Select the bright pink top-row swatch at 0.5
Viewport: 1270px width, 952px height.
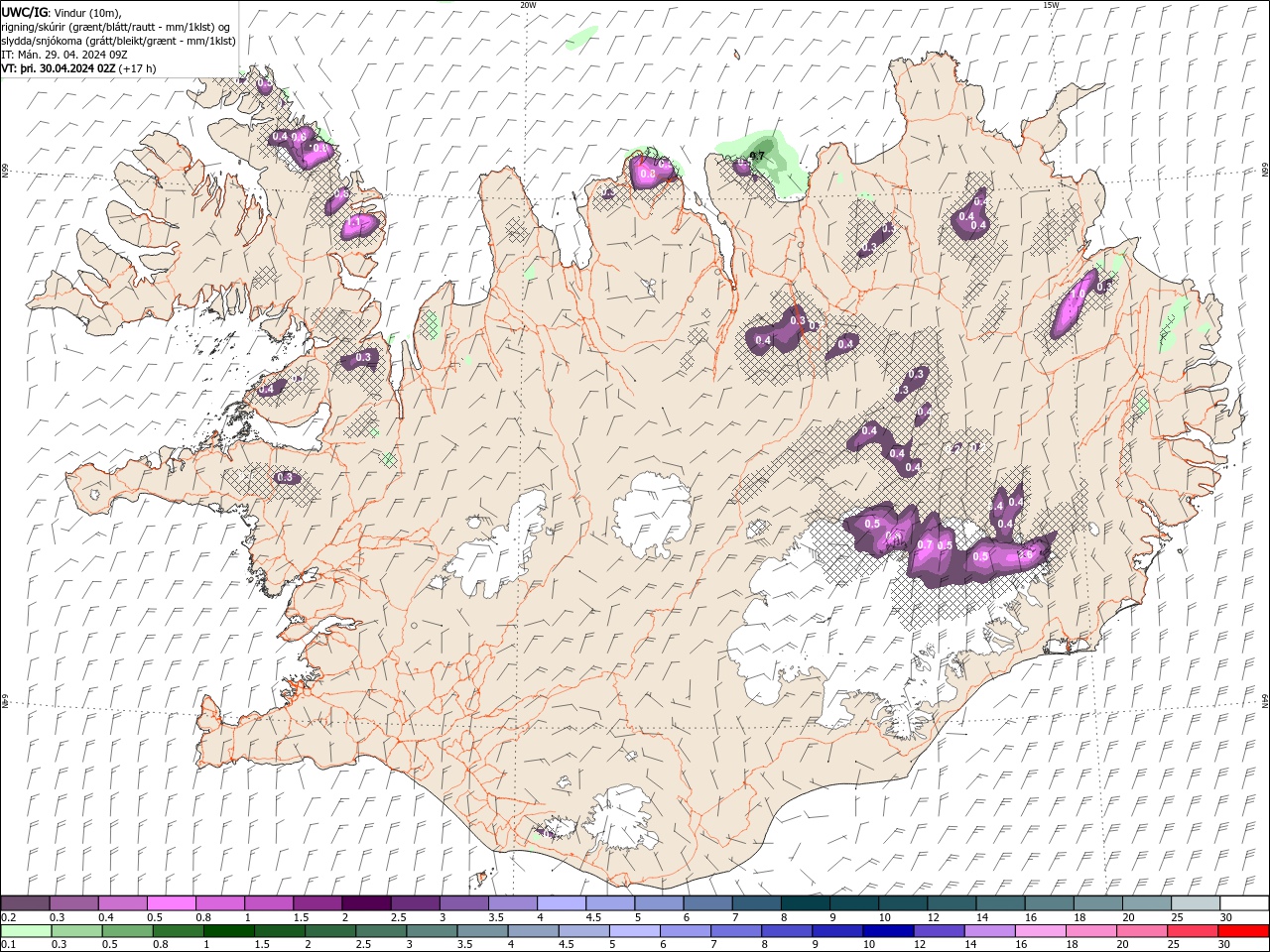171,903
